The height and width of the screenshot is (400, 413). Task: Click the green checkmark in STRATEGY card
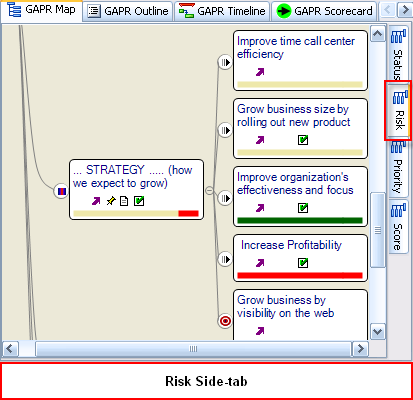click(139, 201)
